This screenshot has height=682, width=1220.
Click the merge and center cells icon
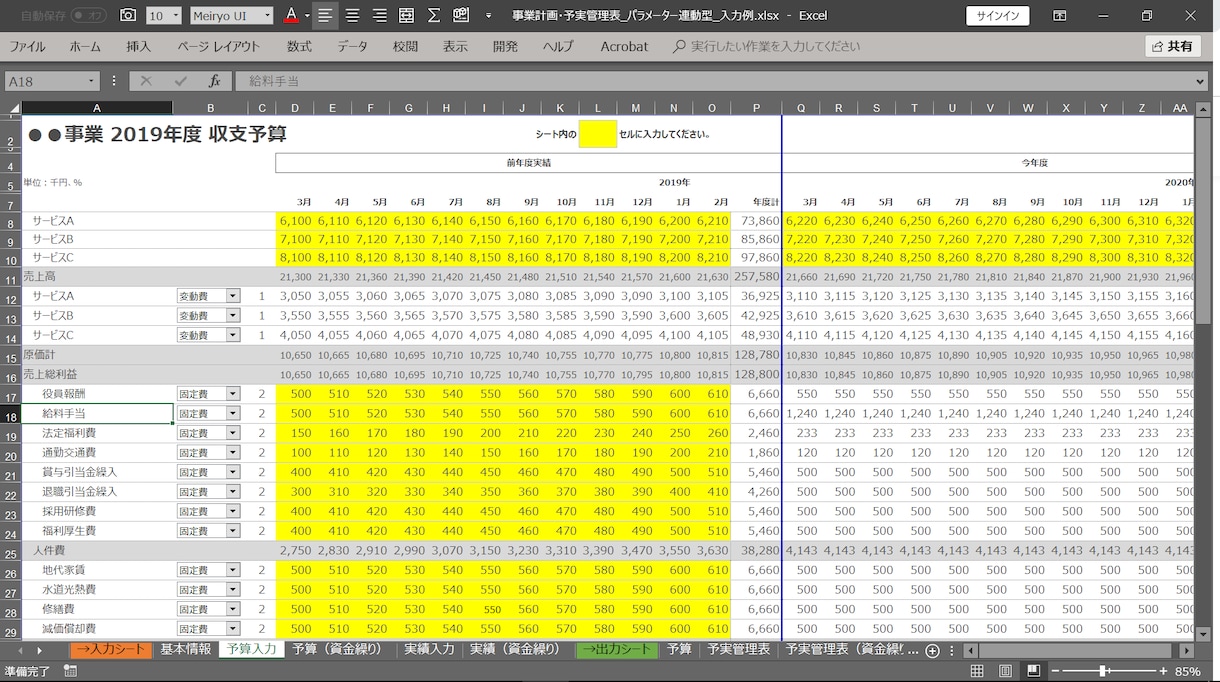point(407,15)
